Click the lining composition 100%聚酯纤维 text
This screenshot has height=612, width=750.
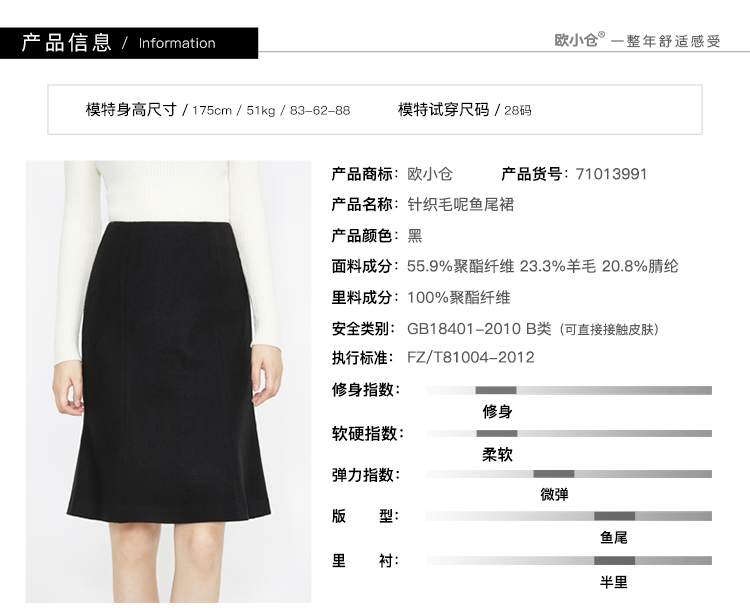459,298
